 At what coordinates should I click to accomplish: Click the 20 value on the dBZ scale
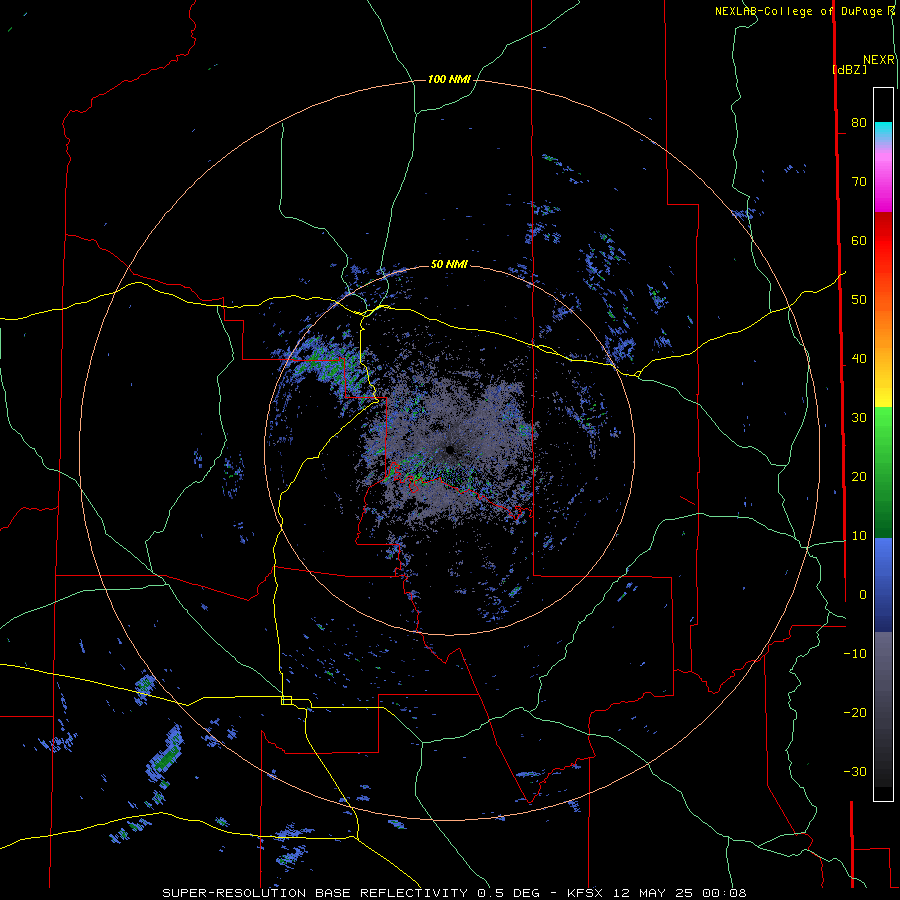click(x=859, y=476)
